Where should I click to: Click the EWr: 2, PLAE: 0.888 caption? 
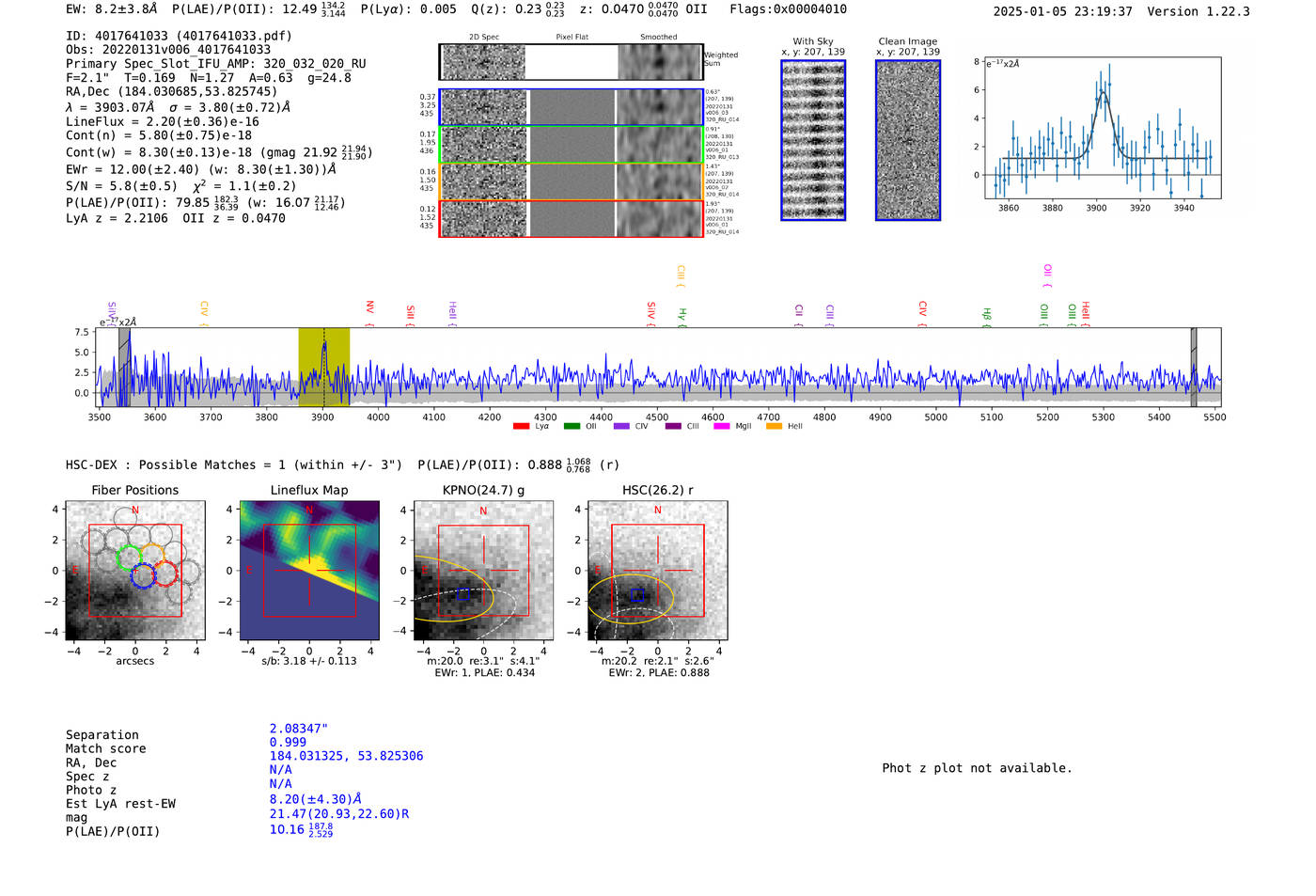click(x=659, y=673)
